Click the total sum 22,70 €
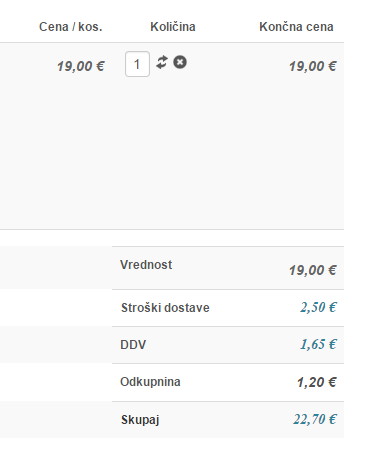 (315, 419)
